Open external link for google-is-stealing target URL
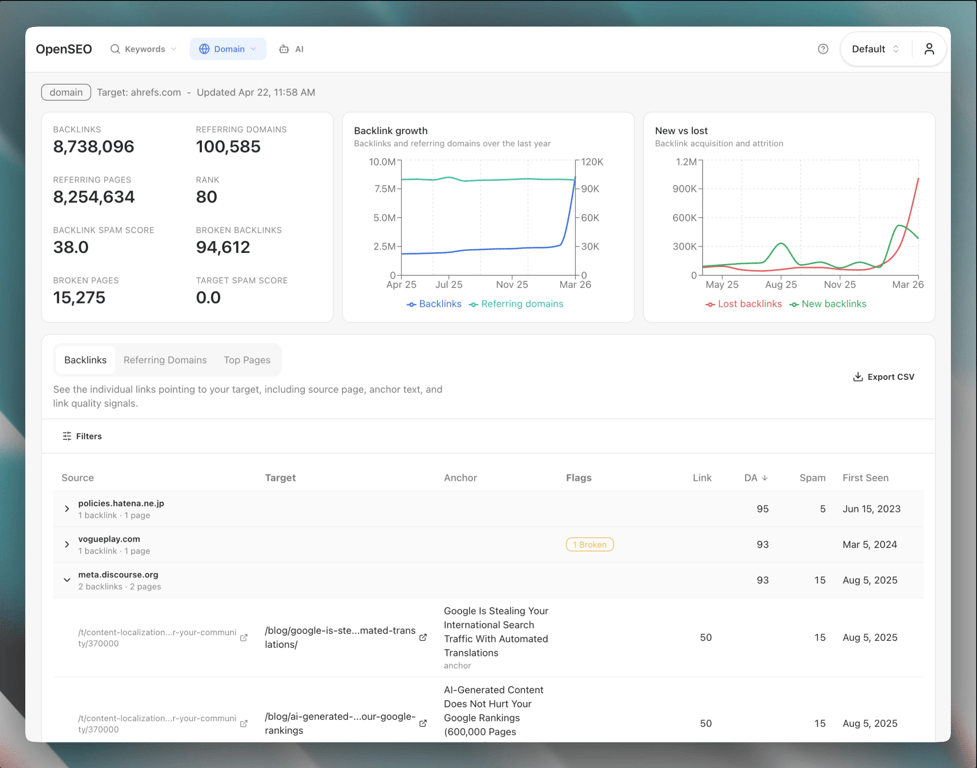Viewport: 977px width, 768px height. [423, 637]
